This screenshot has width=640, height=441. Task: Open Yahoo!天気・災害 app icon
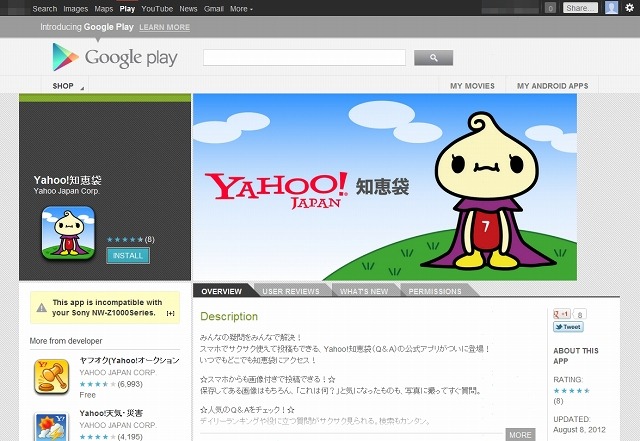click(51, 427)
